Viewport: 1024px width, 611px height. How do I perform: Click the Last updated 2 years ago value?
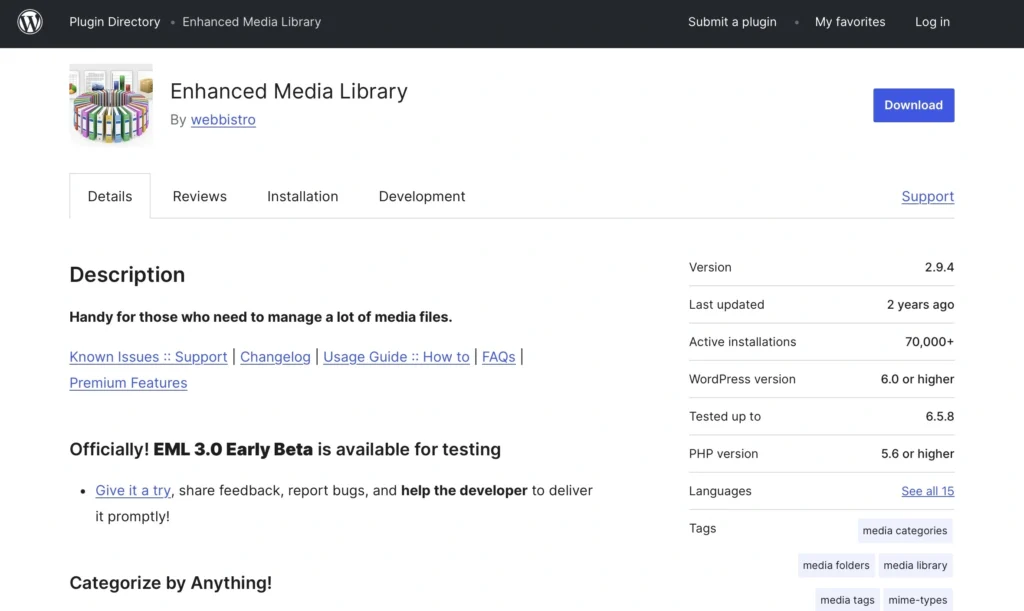coord(920,304)
